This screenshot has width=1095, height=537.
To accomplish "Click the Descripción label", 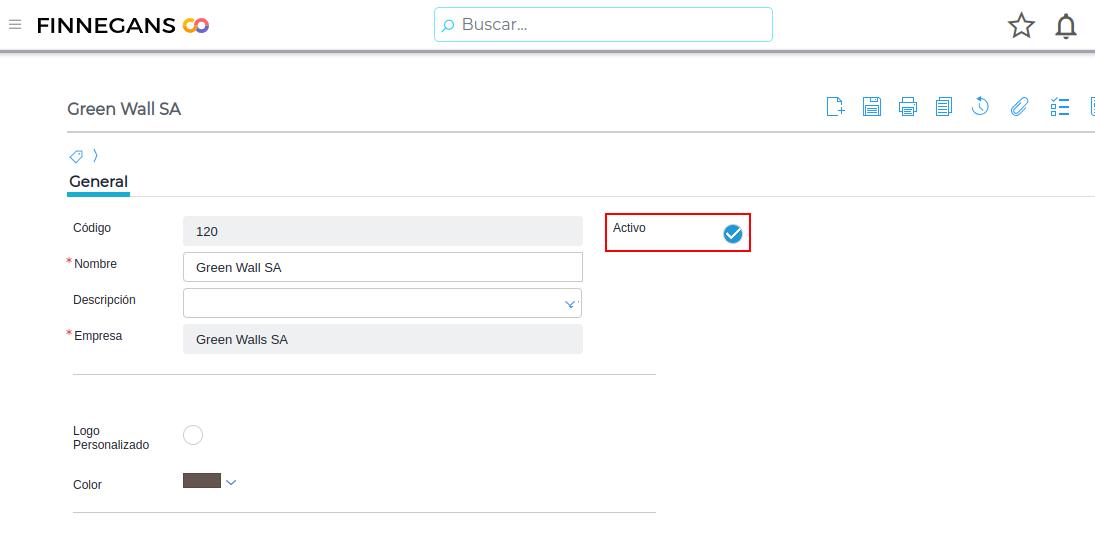I will 104,300.
